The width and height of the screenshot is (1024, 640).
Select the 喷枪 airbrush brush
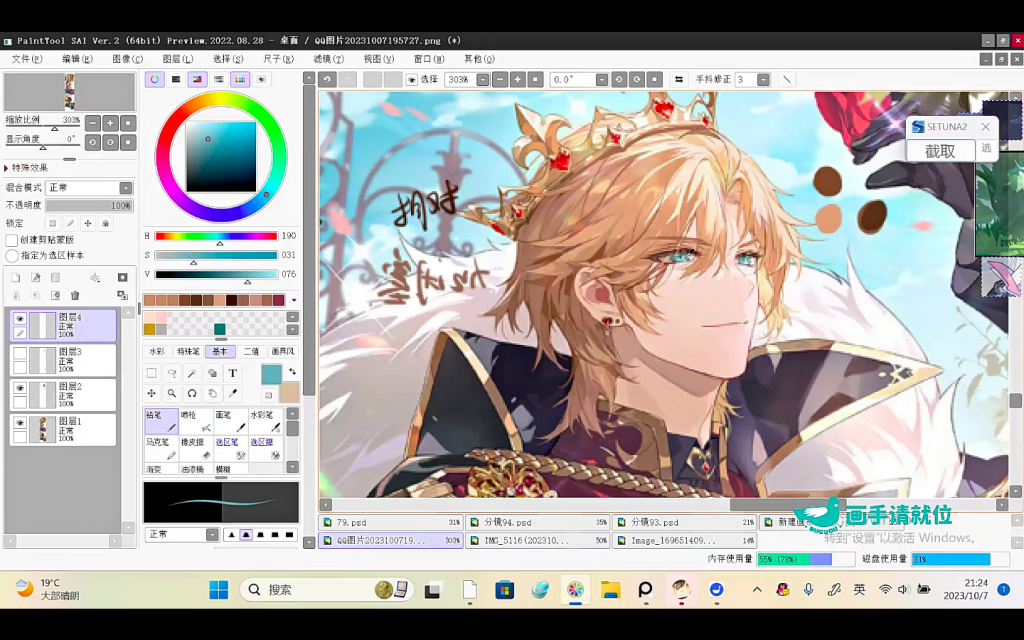[x=196, y=420]
